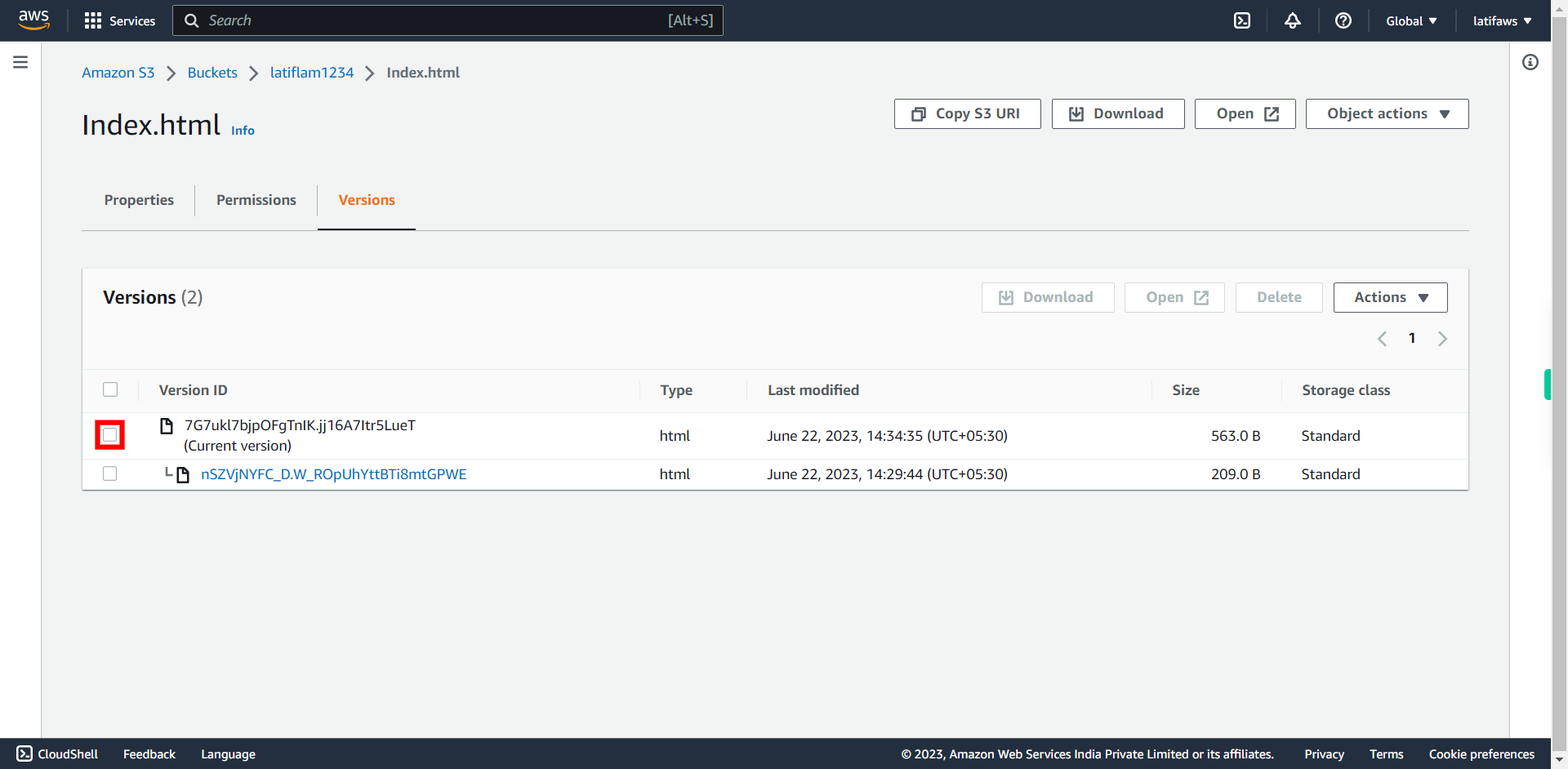Switch to the Properties tab

(139, 200)
